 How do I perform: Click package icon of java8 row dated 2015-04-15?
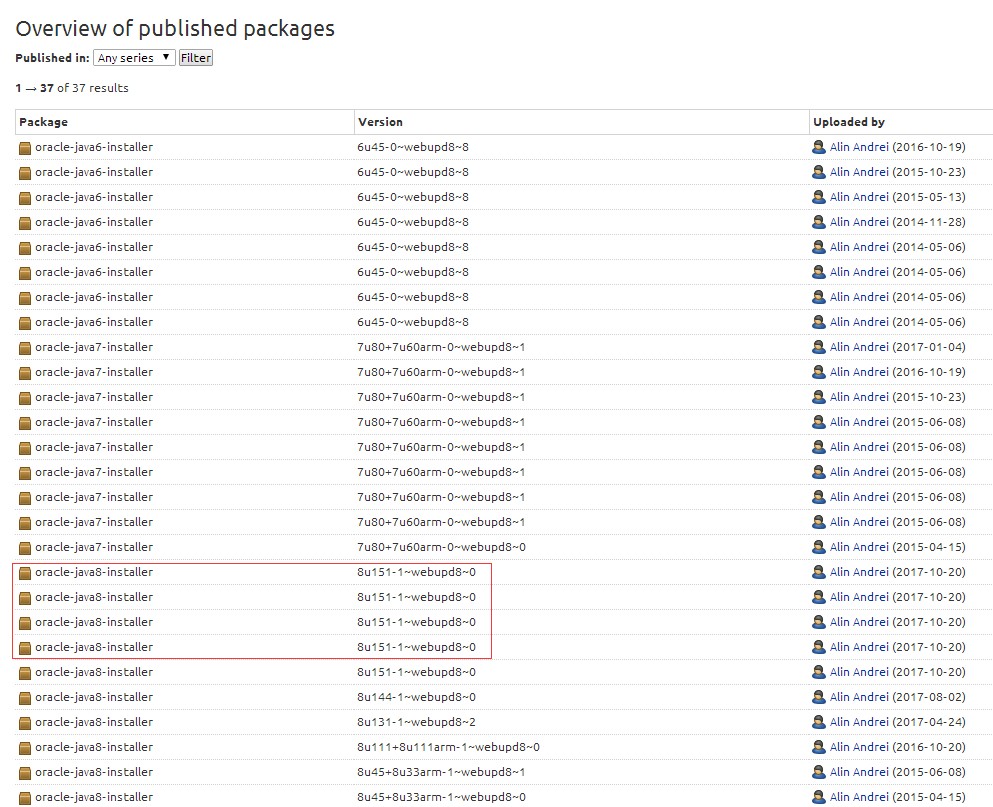coord(25,799)
